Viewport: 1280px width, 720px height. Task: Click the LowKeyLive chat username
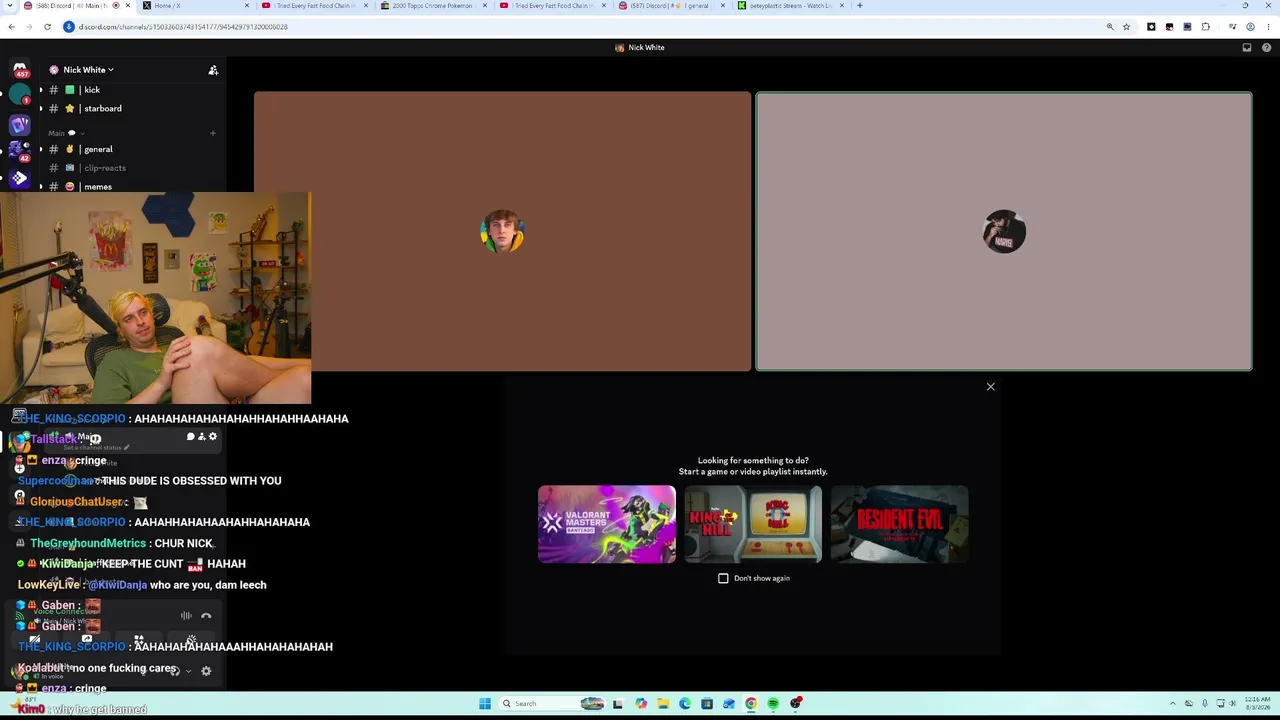[48, 585]
